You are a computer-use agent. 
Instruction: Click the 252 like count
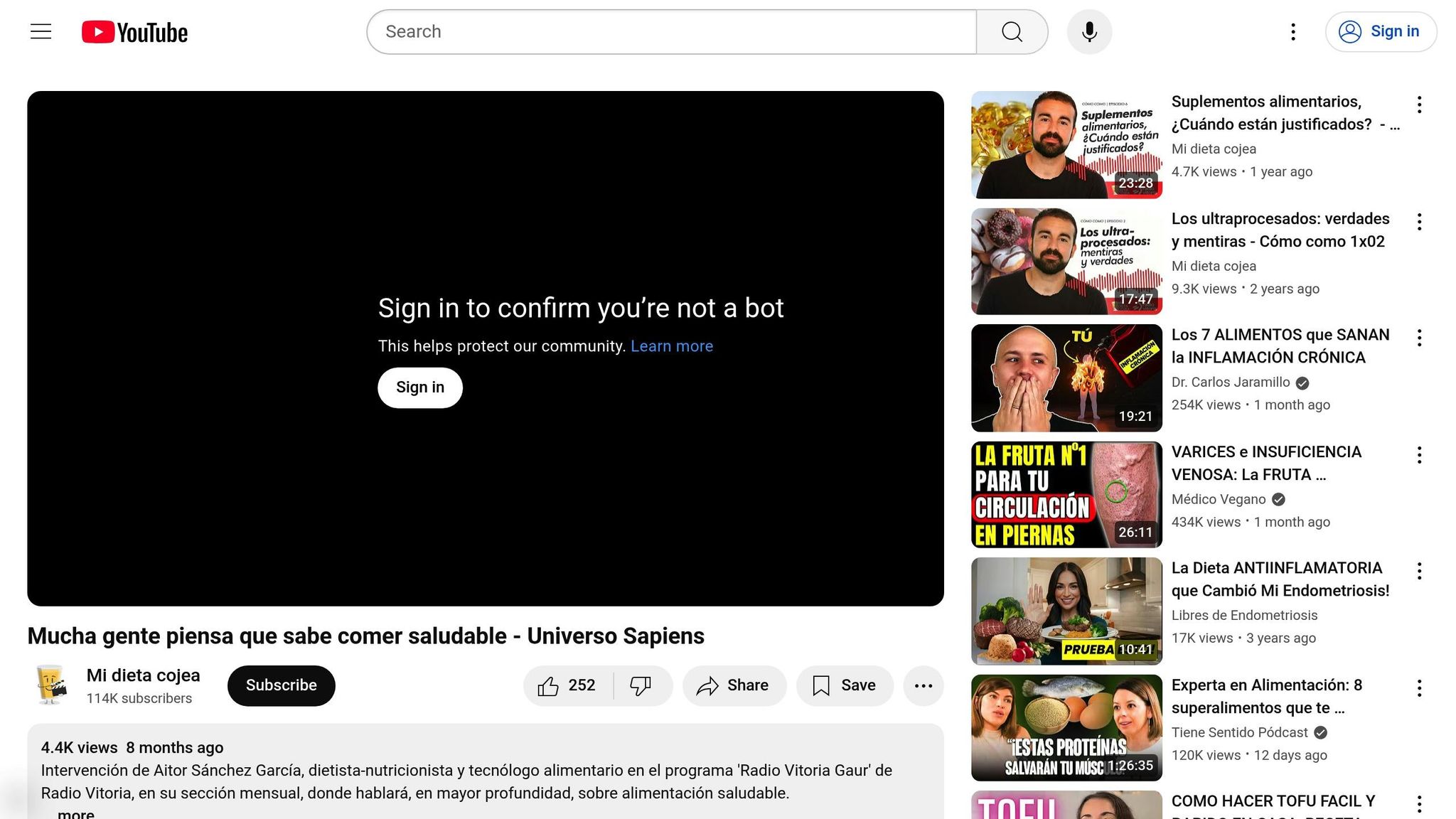click(x=582, y=686)
